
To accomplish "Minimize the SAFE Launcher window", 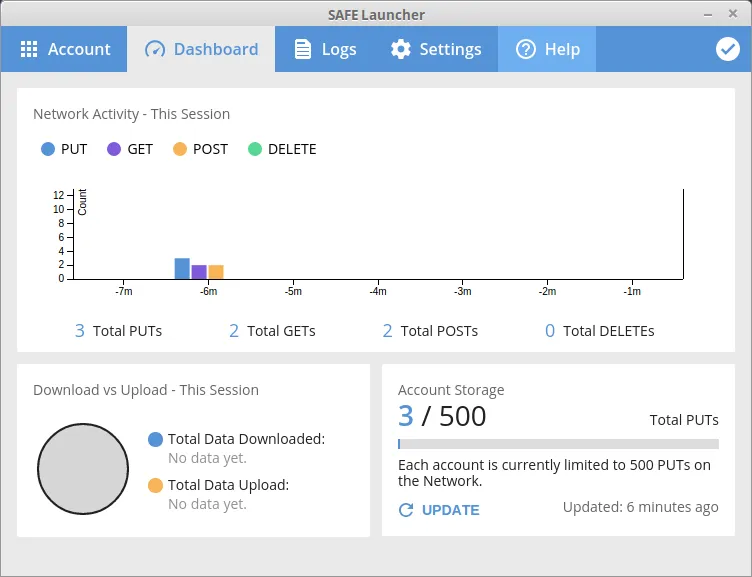I will [708, 15].
